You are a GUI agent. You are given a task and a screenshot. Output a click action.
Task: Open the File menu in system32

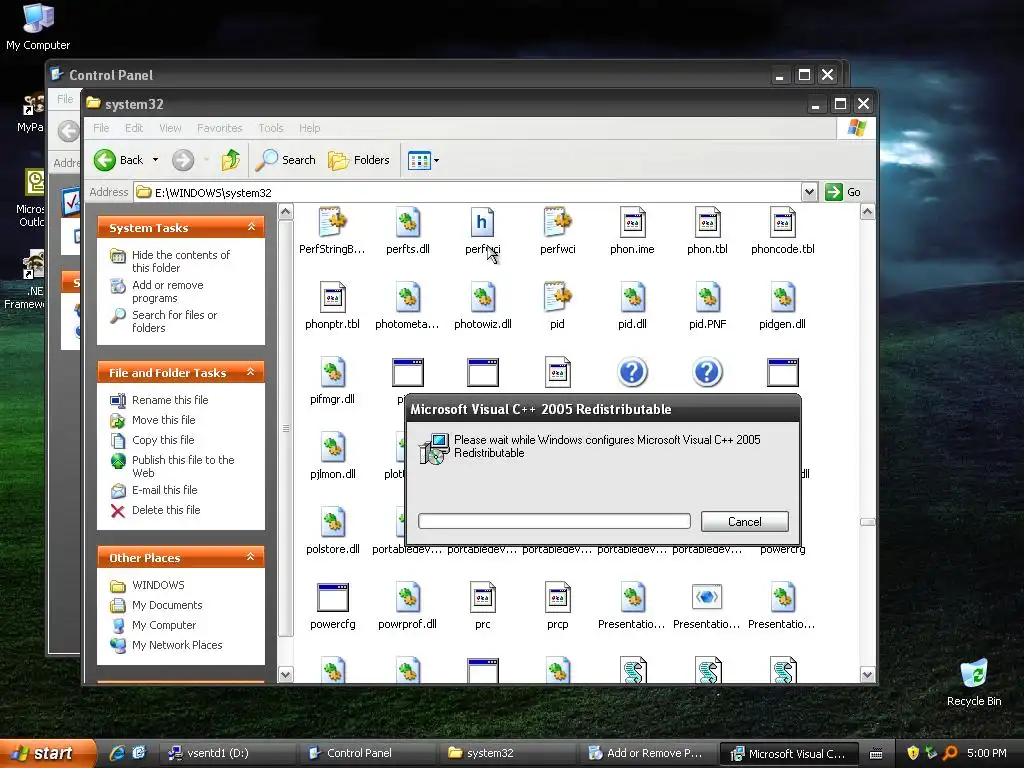pyautogui.click(x=101, y=128)
